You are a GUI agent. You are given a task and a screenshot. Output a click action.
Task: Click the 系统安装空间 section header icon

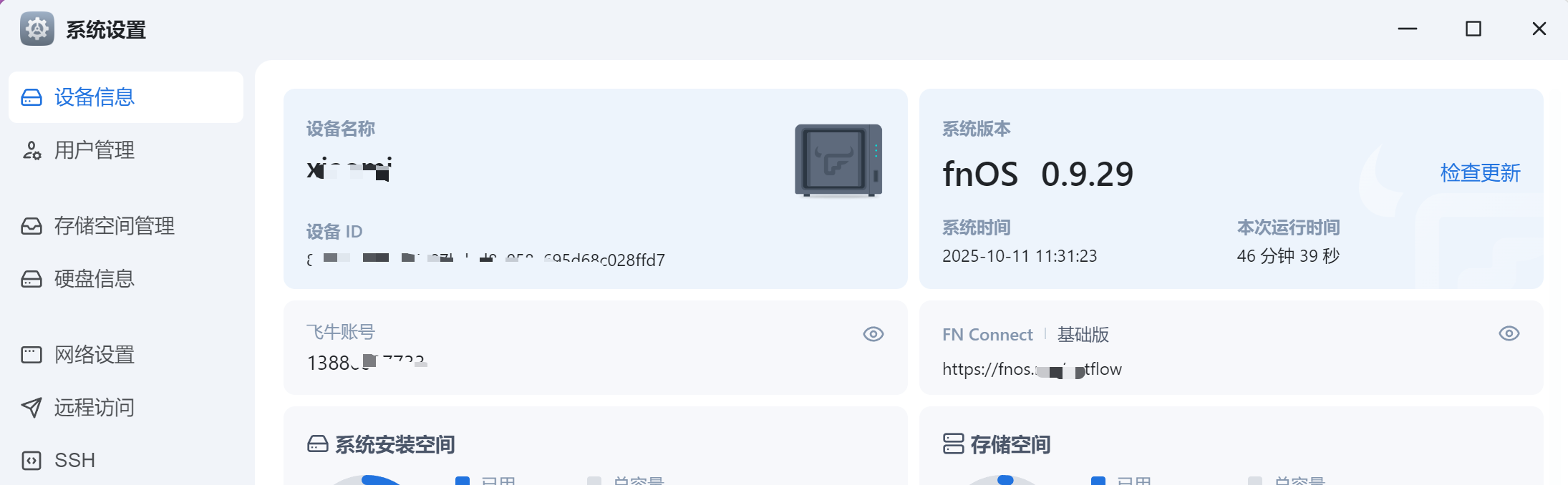pos(317,444)
